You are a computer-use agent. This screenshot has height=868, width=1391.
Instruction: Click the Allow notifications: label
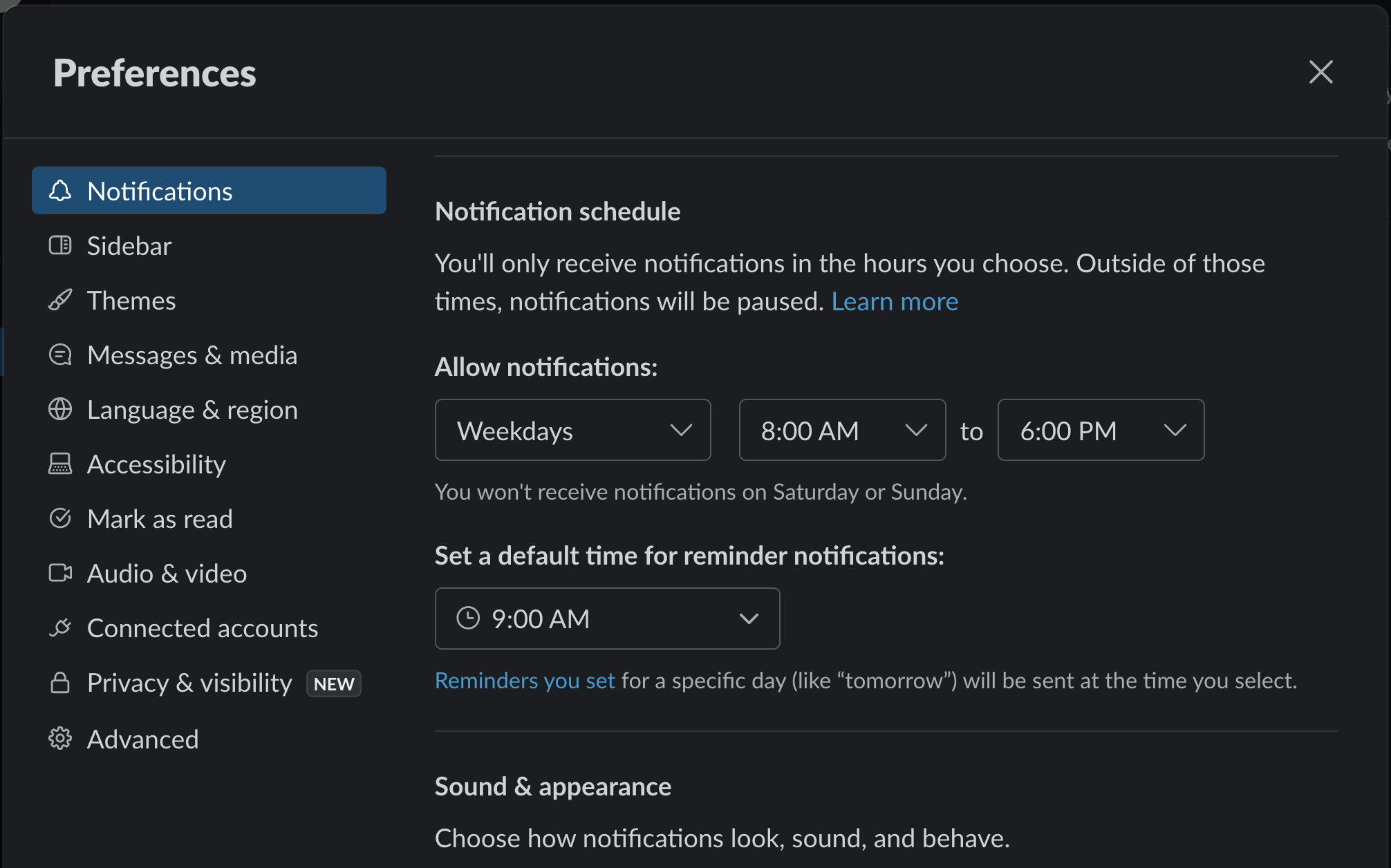[x=546, y=367]
